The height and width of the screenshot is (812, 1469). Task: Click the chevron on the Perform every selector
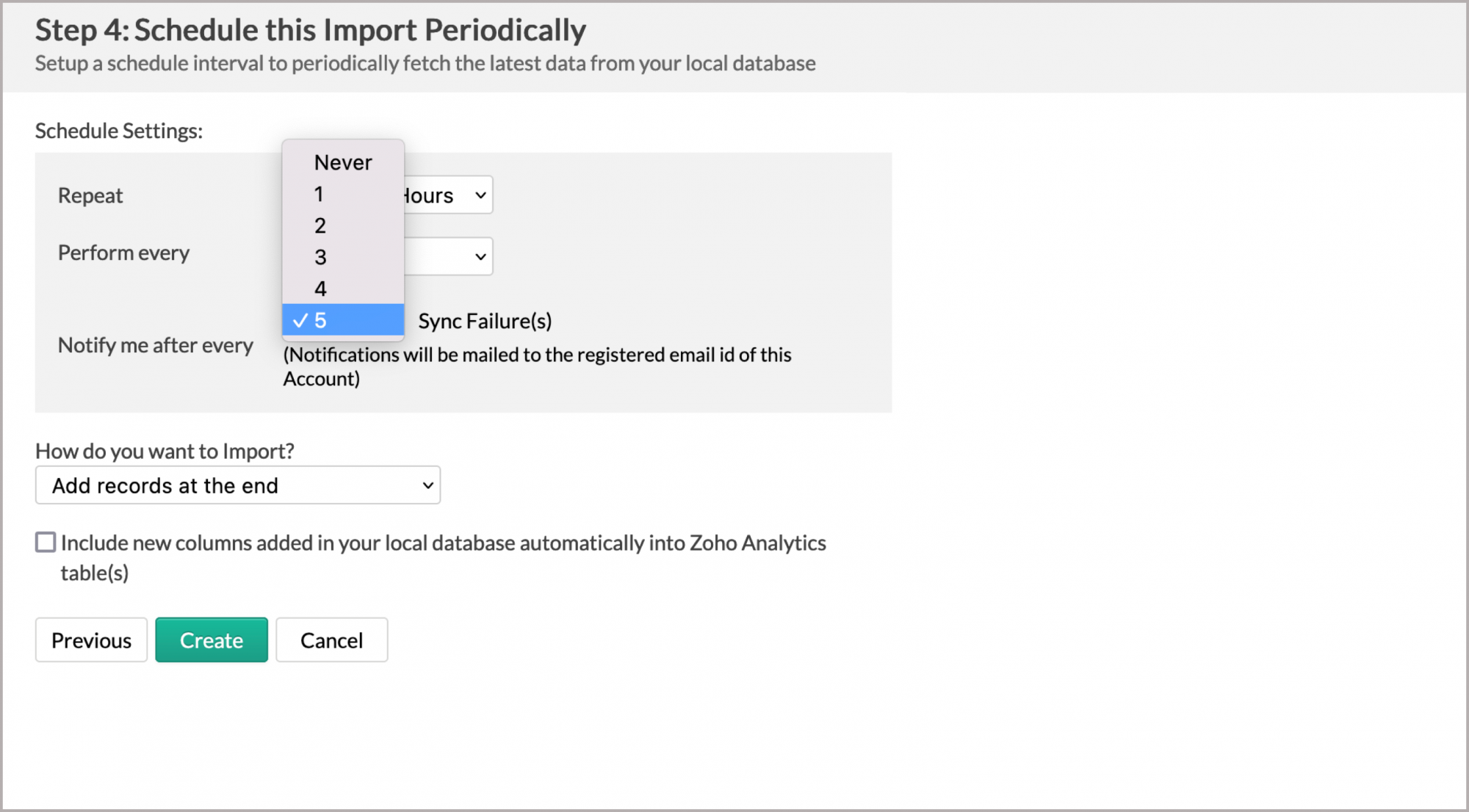tap(480, 256)
